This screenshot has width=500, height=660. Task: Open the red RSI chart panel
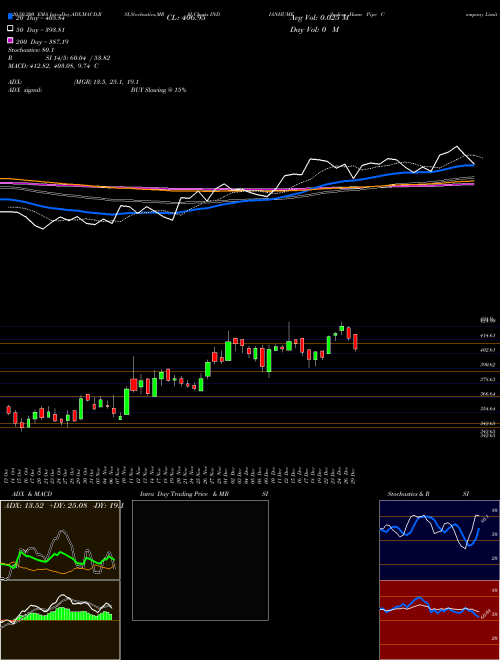click(439, 620)
